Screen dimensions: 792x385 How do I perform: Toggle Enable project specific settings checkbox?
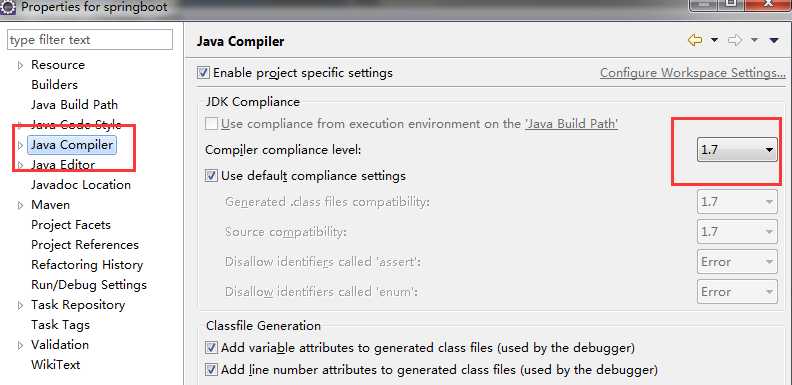pos(203,73)
